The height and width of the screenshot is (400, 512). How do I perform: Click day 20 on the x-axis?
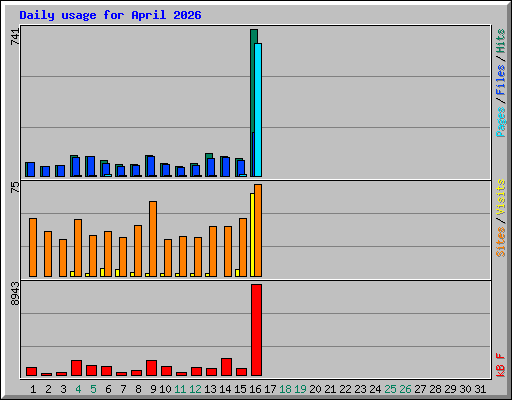315,389
